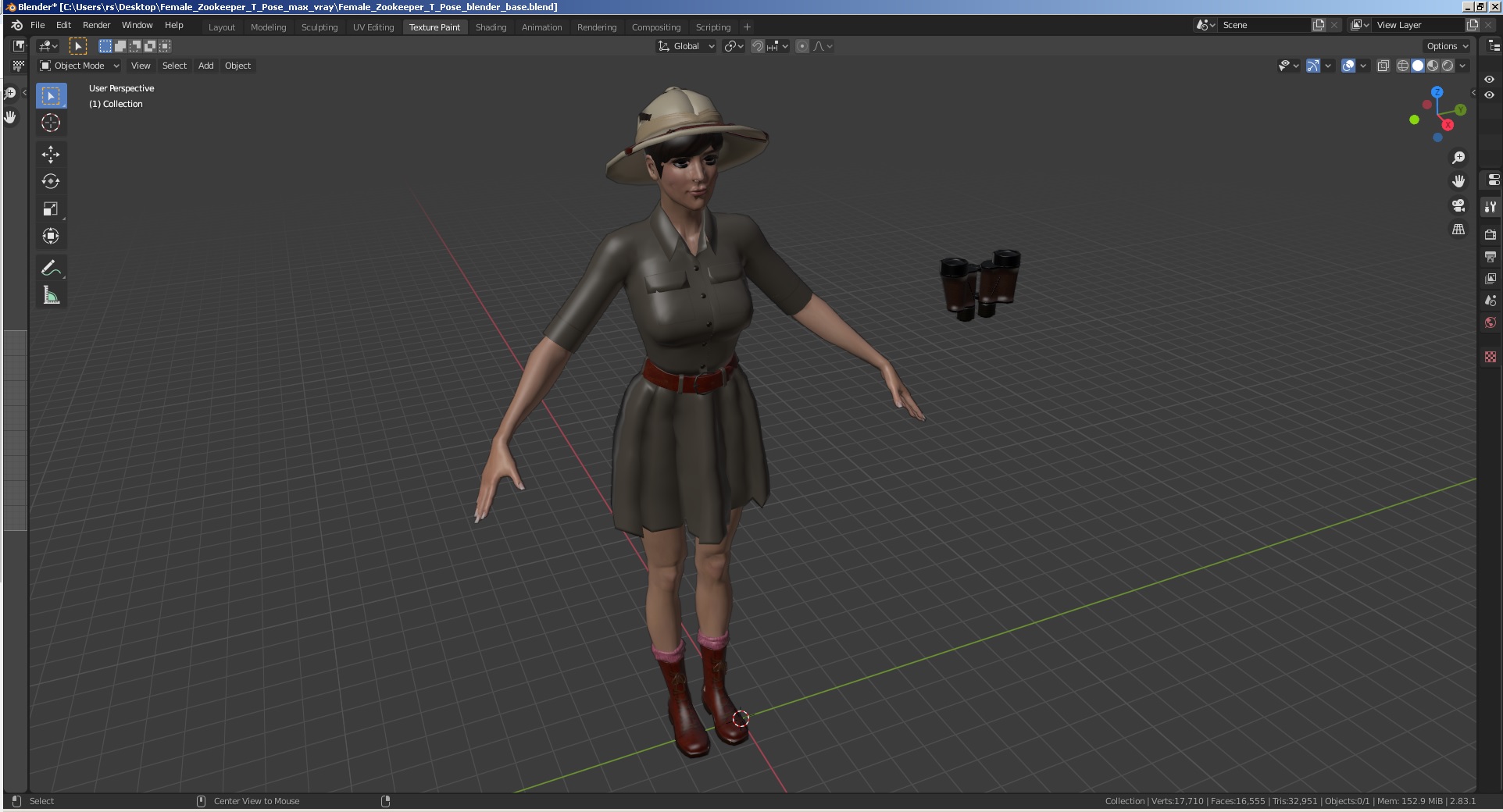Screen dimensions: 1503x812
Task: Open the pivot point dropdown
Action: [734, 46]
